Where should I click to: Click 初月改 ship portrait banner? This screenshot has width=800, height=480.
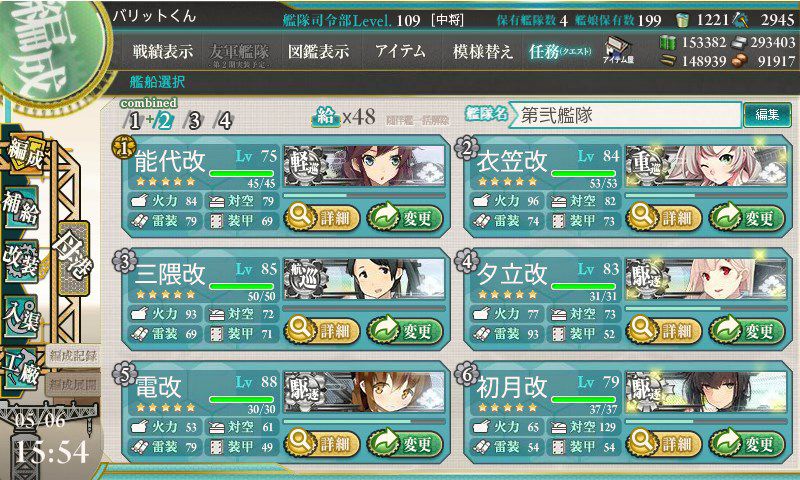(706, 392)
